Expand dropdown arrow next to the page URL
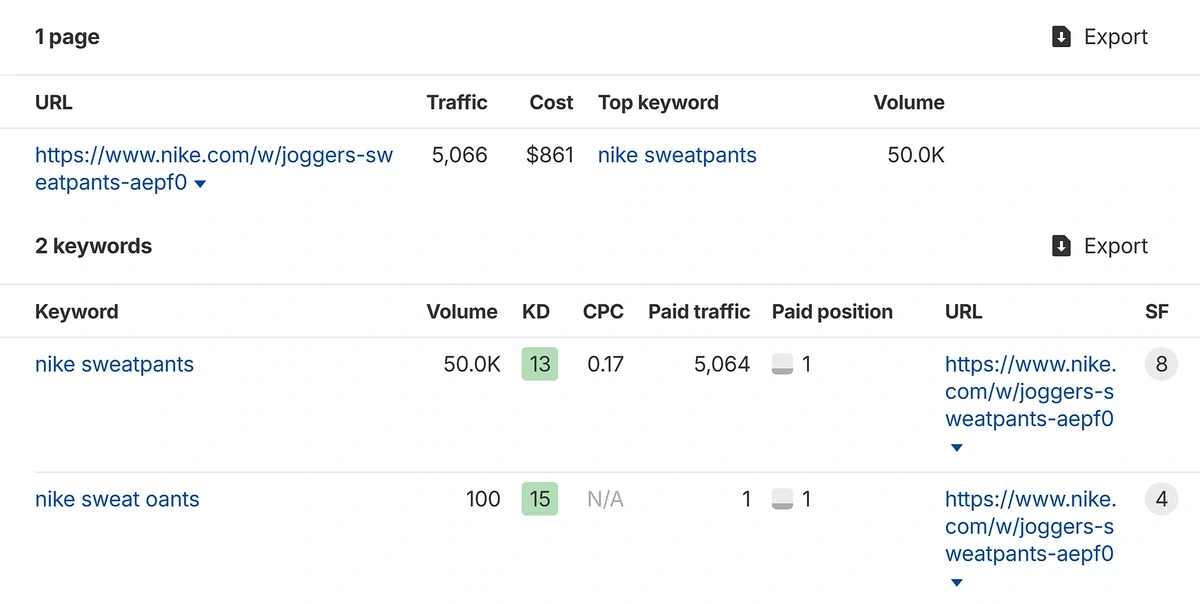1200x604 pixels. point(200,185)
